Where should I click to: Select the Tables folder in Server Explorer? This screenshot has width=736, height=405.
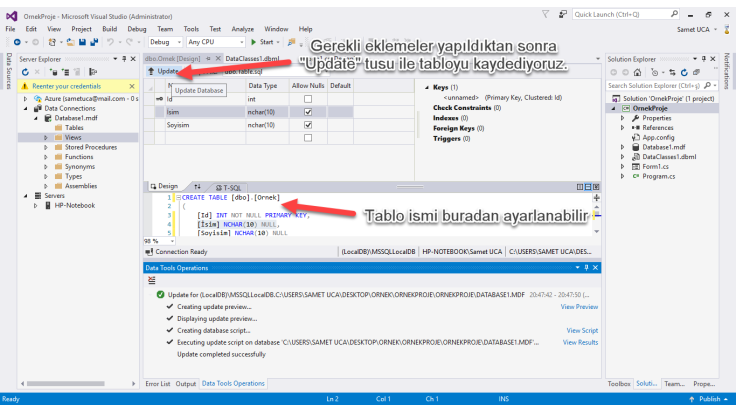(x=74, y=128)
